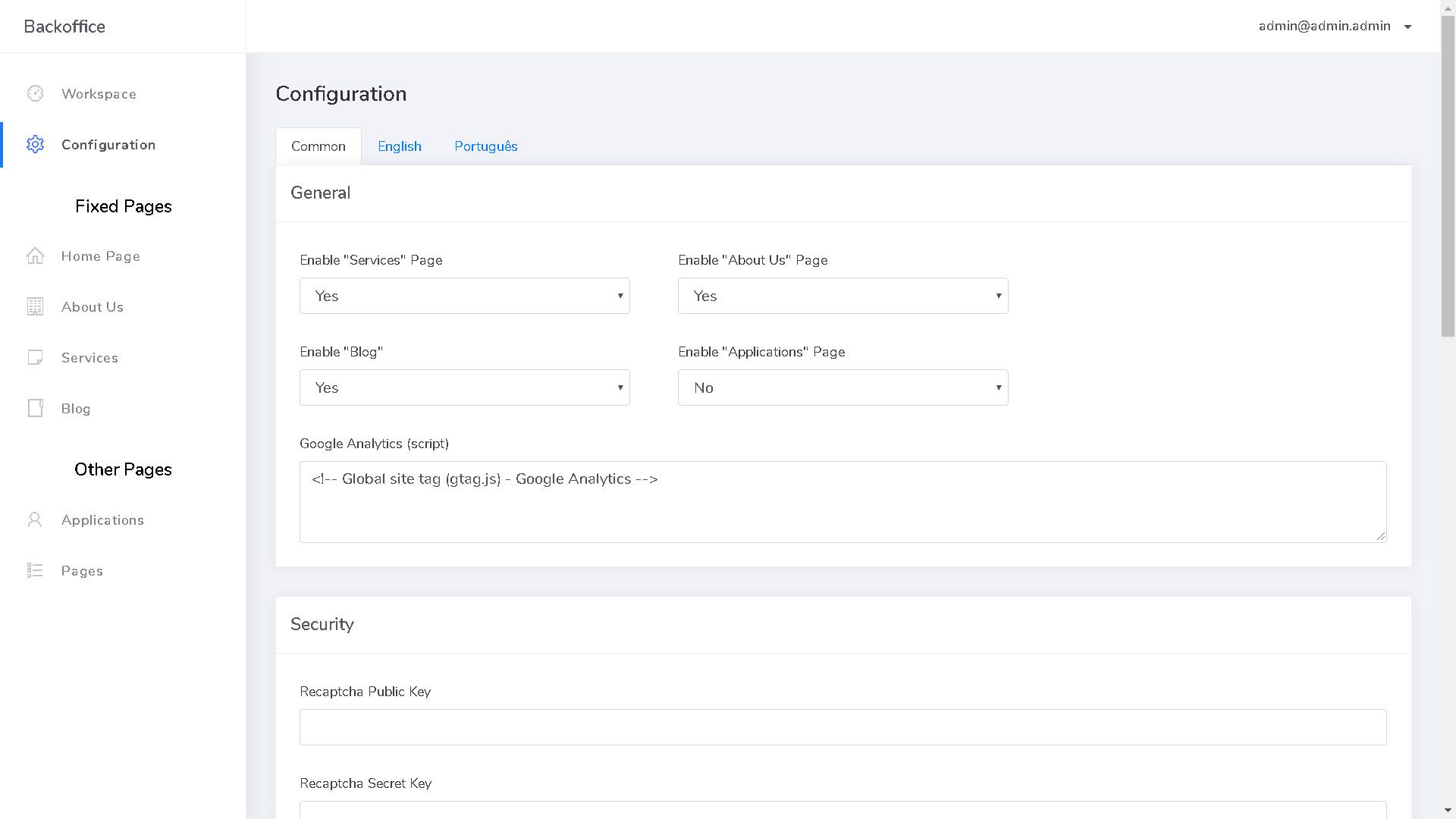The image size is (1456, 819).
Task: Switch to the English tab
Action: coord(400,146)
